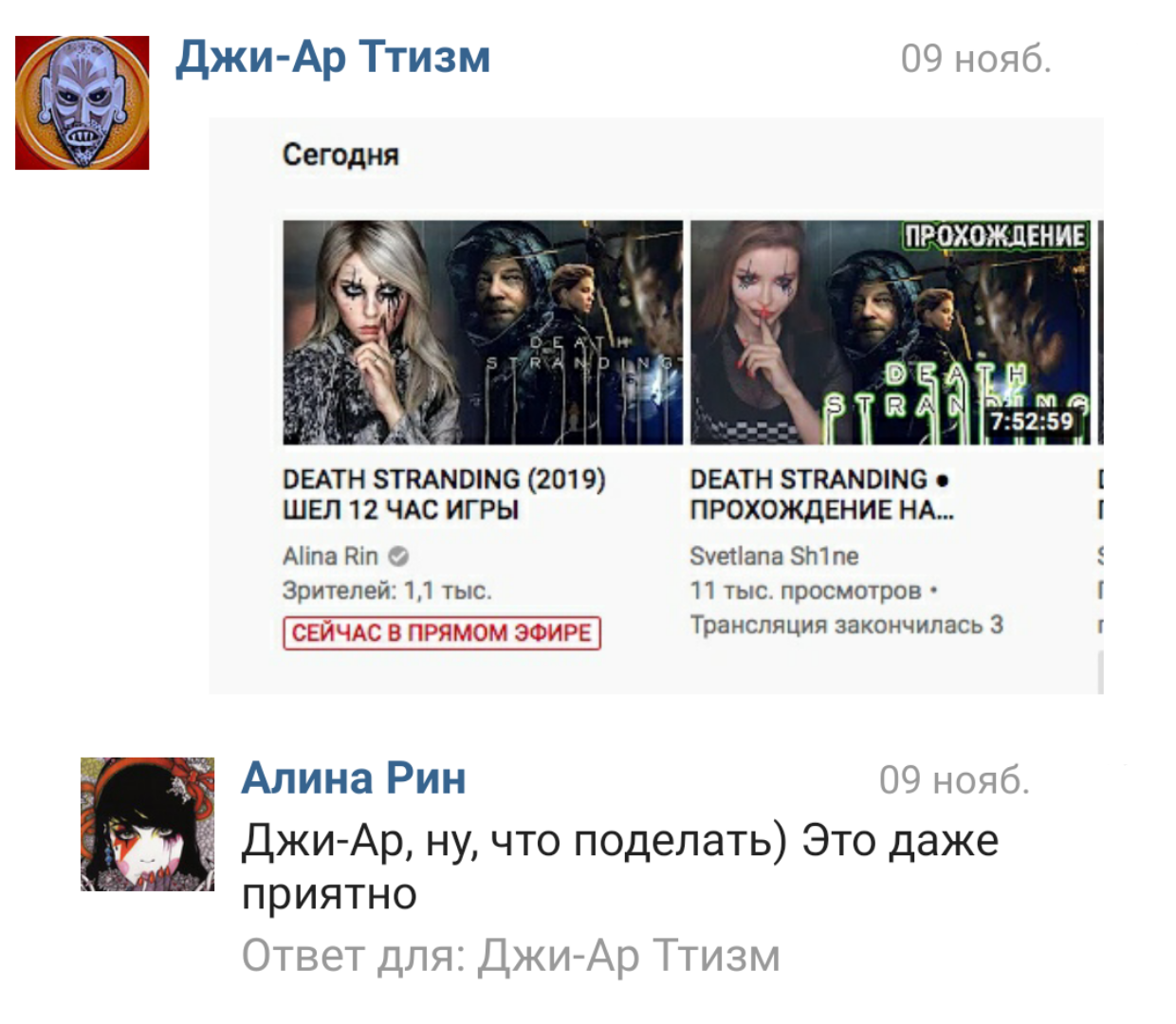This screenshot has width=1176, height=1024.
Task: Open the Alina Rin channel name
Action: click(x=330, y=557)
